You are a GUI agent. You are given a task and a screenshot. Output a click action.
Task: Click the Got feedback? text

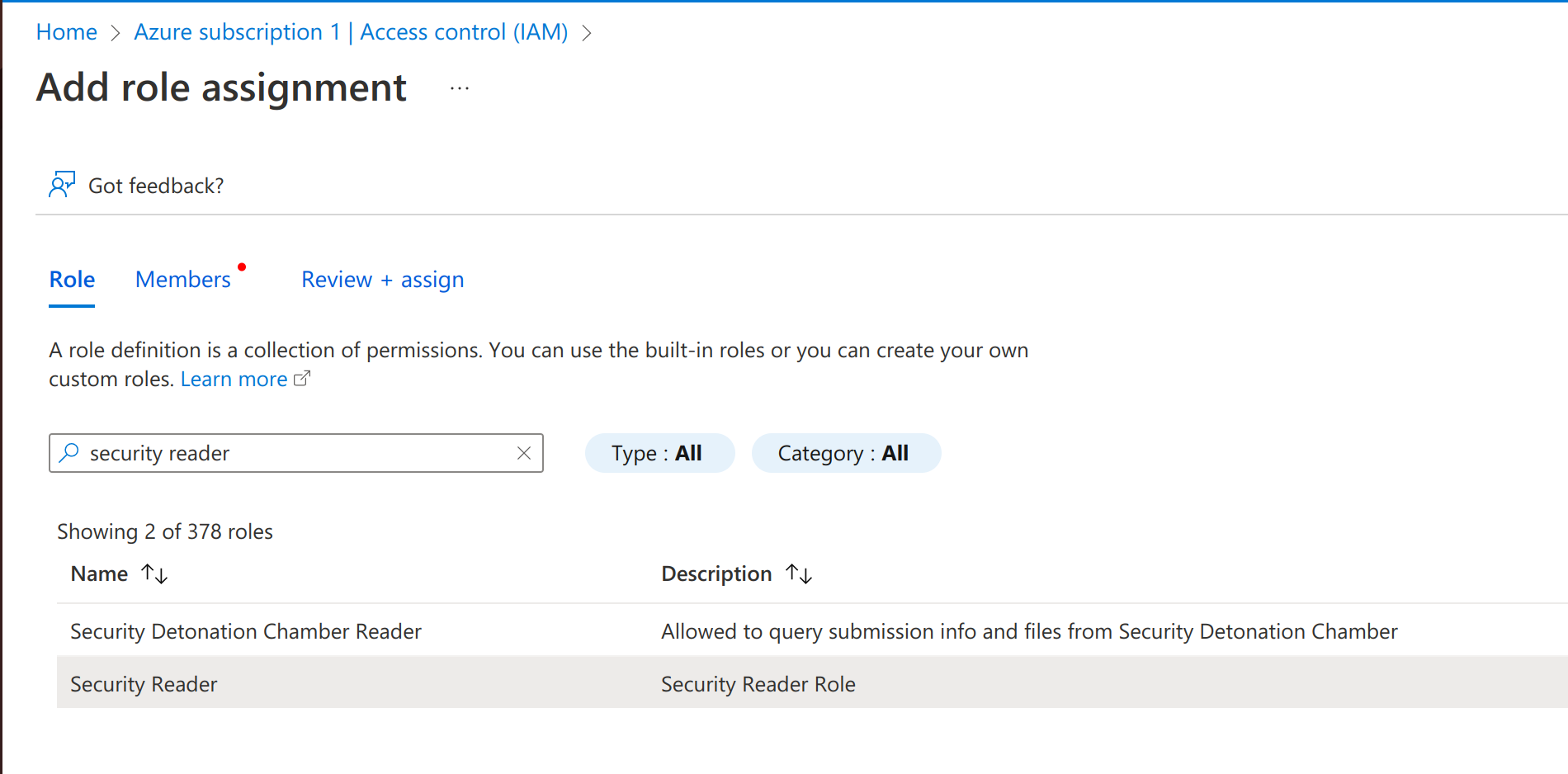click(x=156, y=186)
